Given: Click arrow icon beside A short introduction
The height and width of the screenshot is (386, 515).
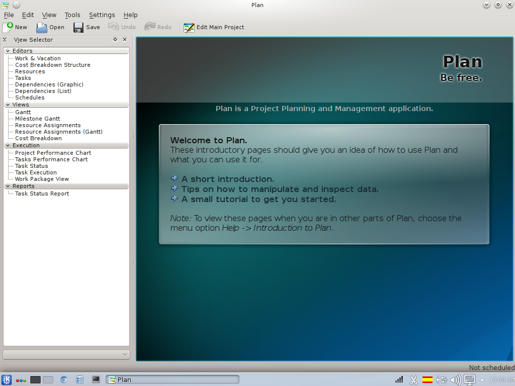Looking at the screenshot, I should (x=174, y=178).
